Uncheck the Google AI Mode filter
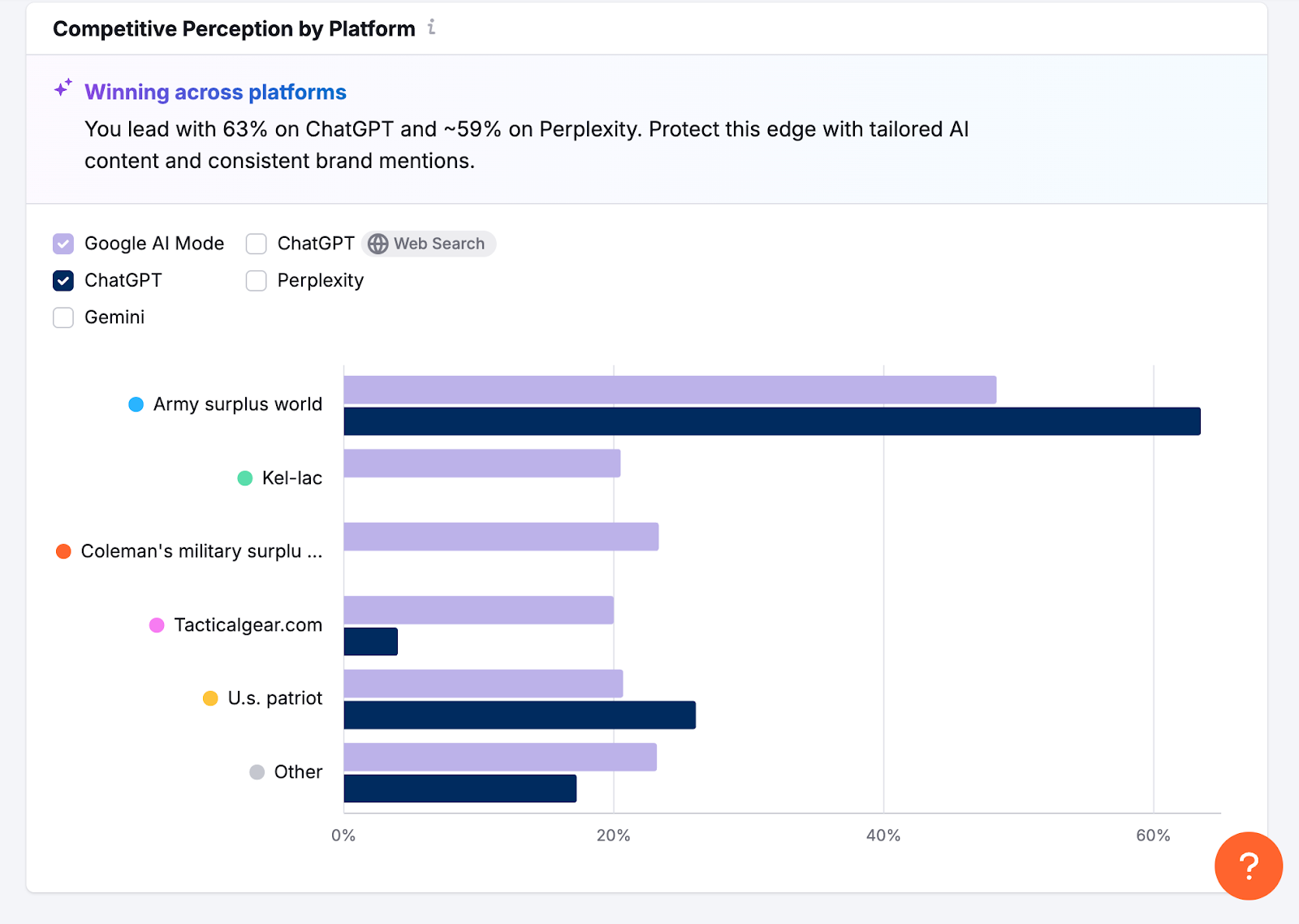This screenshot has height=924, width=1299. click(63, 243)
